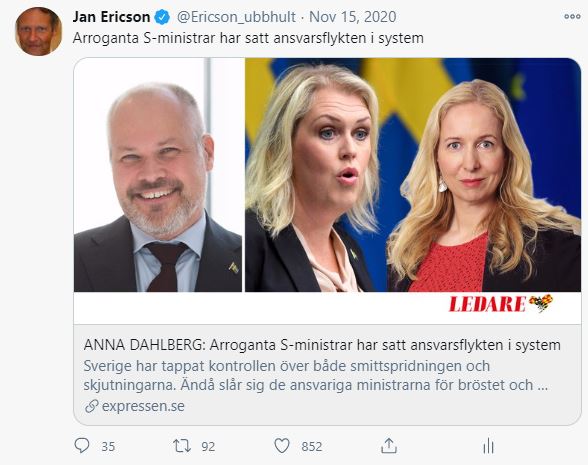The width and height of the screenshot is (588, 465).
Task: Click the Nov 15, 2020 timestamp
Action: click(x=352, y=17)
